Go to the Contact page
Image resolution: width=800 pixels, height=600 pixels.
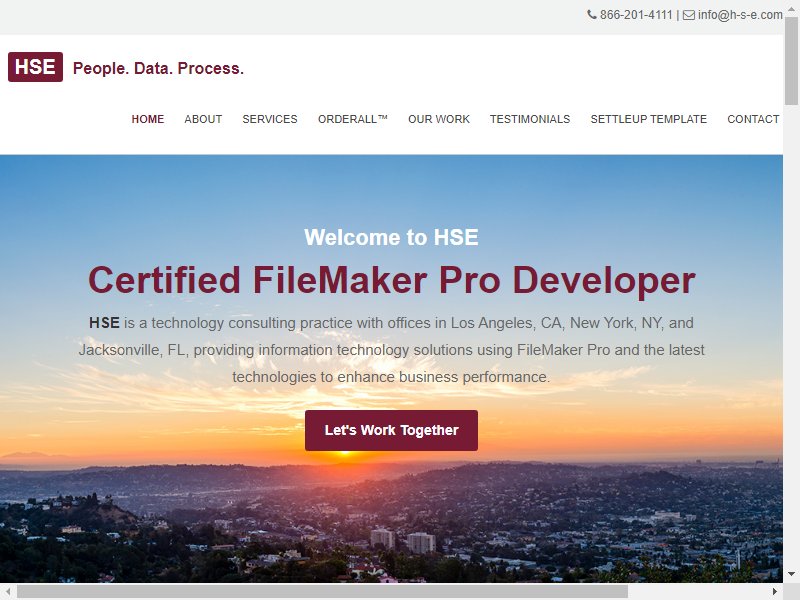click(753, 119)
